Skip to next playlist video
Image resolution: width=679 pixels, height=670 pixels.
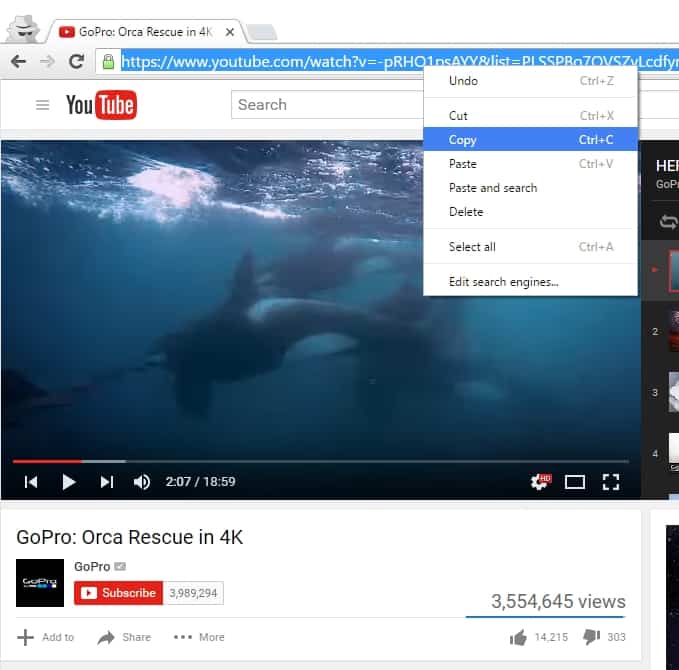(x=107, y=482)
